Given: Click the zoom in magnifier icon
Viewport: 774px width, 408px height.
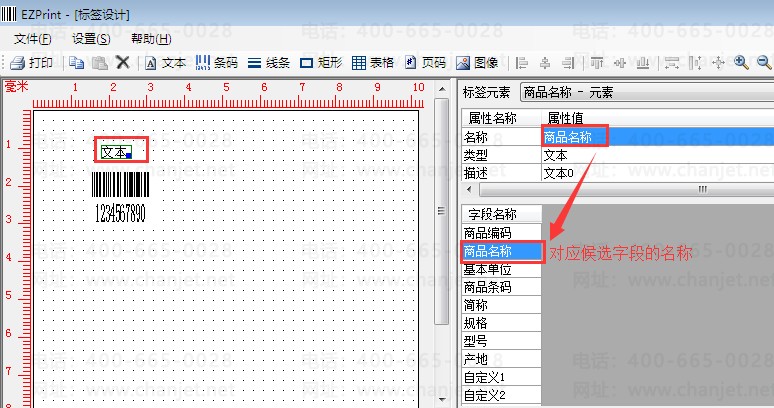Looking at the screenshot, I should [741, 62].
